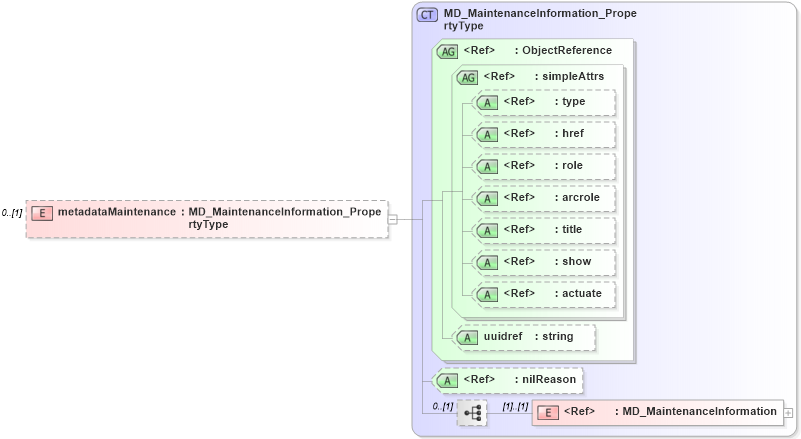Click the AG icon beside ObjectReference
The height and width of the screenshot is (439, 801).
[x=447, y=52]
